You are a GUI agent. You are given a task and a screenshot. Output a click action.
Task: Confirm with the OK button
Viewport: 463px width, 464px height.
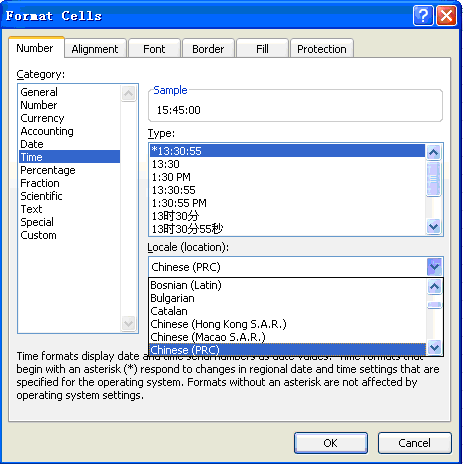[331, 443]
